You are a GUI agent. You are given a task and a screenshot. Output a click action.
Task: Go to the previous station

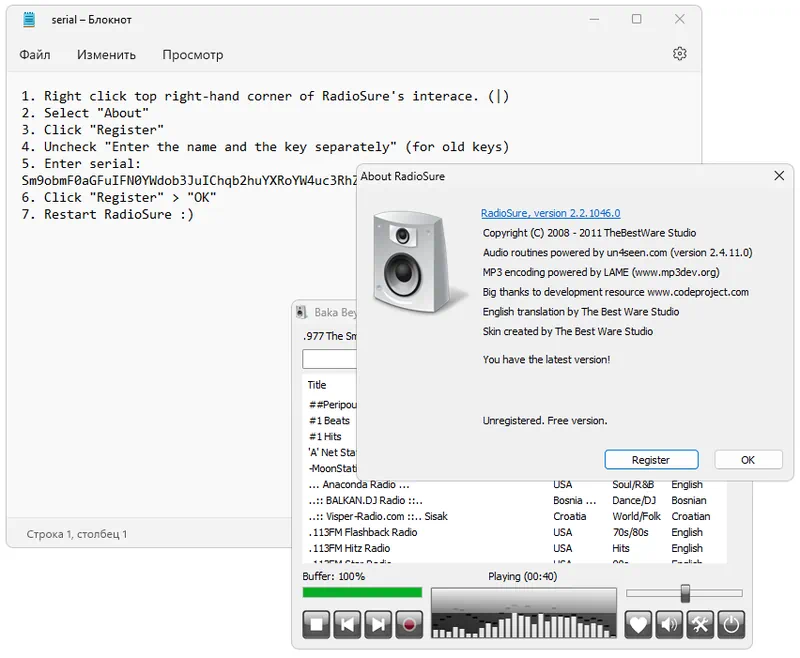[x=347, y=624]
